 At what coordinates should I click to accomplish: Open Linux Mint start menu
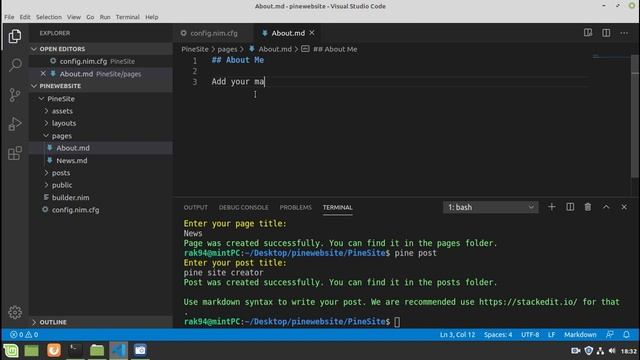11,350
